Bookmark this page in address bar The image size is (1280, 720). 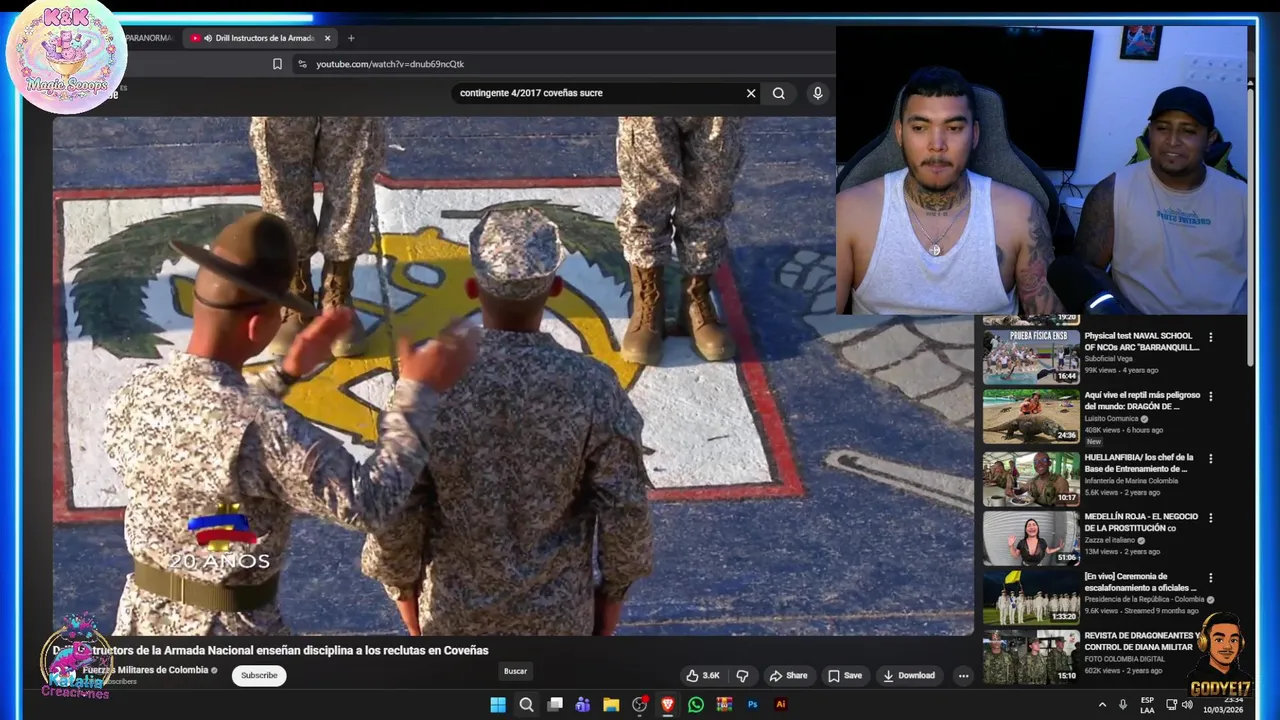coord(277,64)
